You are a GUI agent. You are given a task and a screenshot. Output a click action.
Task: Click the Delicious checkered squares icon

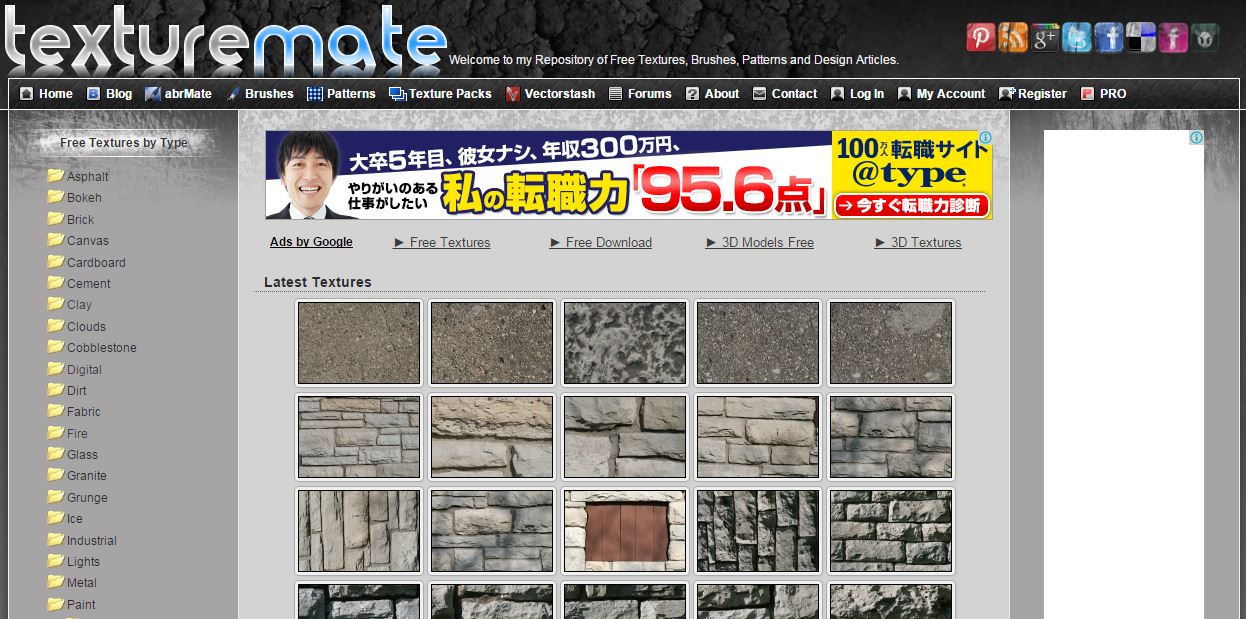pos(1141,37)
